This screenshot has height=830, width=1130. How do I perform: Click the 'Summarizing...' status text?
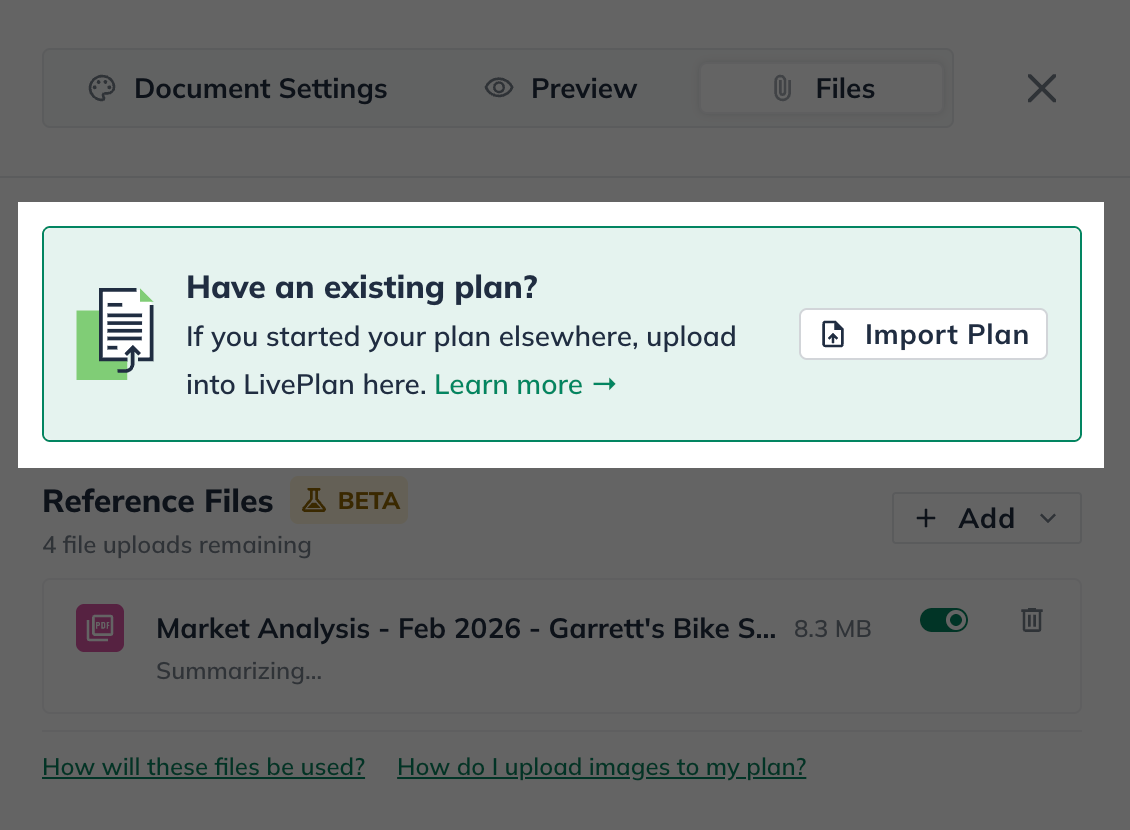pyautogui.click(x=239, y=671)
